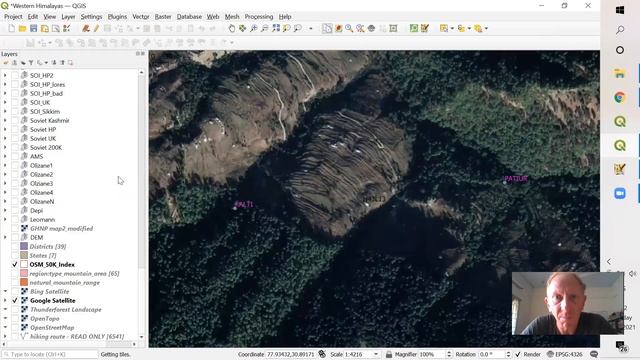Viewport: 640px width, 360px height.
Task: Expand the SOI_HP_bad layer group
Action: (x=5, y=93)
